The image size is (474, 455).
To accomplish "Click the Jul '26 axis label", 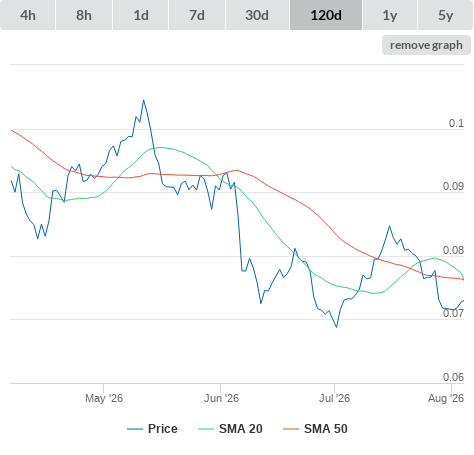I will click(334, 398).
